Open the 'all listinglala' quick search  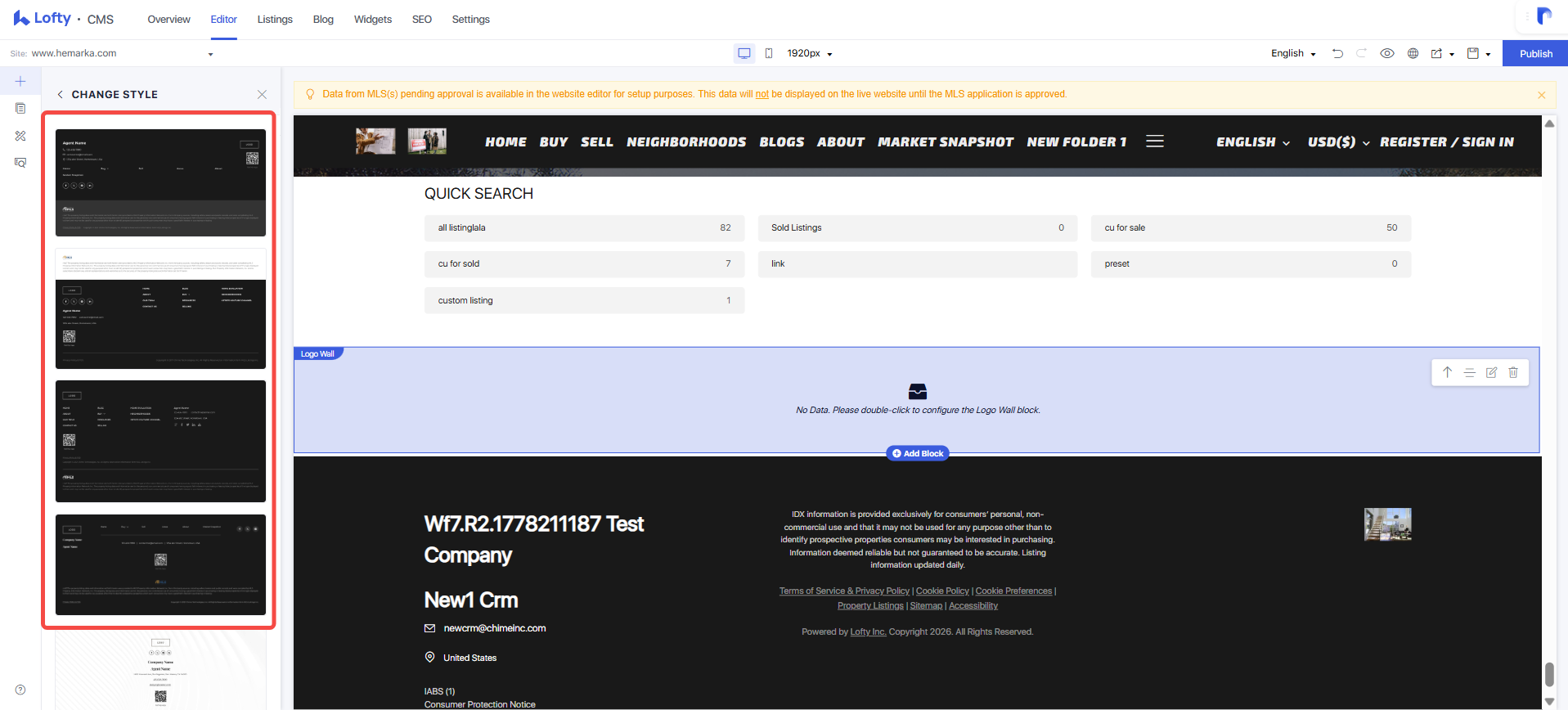pyautogui.click(x=584, y=228)
